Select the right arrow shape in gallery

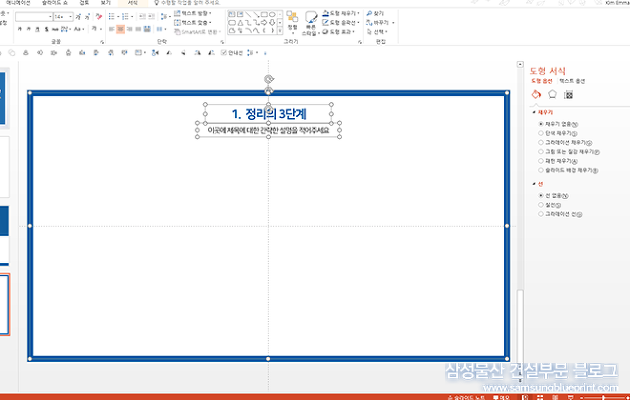(264, 22)
